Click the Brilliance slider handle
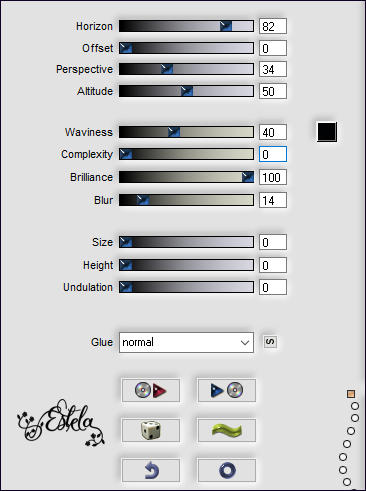 [248, 177]
